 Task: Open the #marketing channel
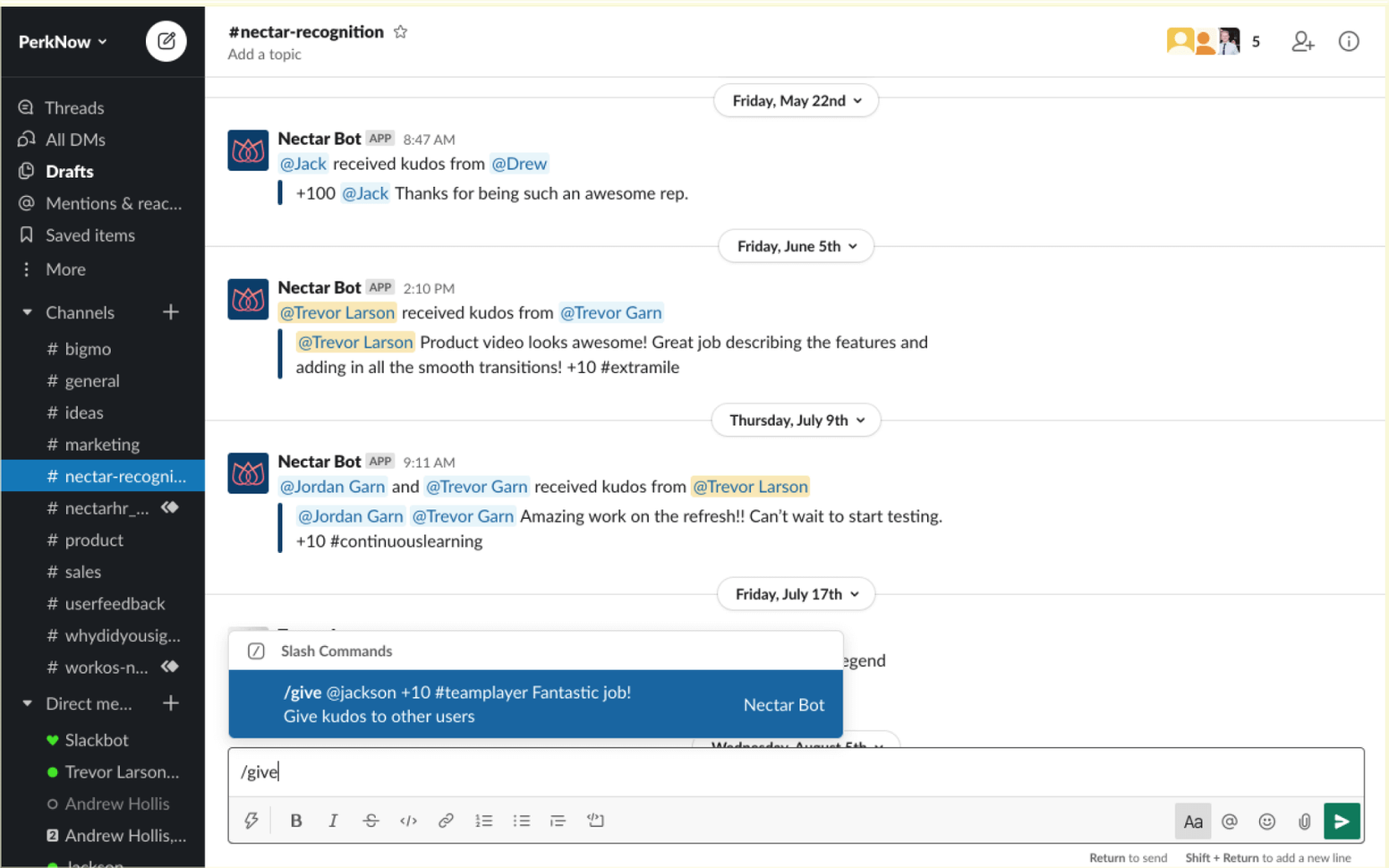click(x=103, y=445)
